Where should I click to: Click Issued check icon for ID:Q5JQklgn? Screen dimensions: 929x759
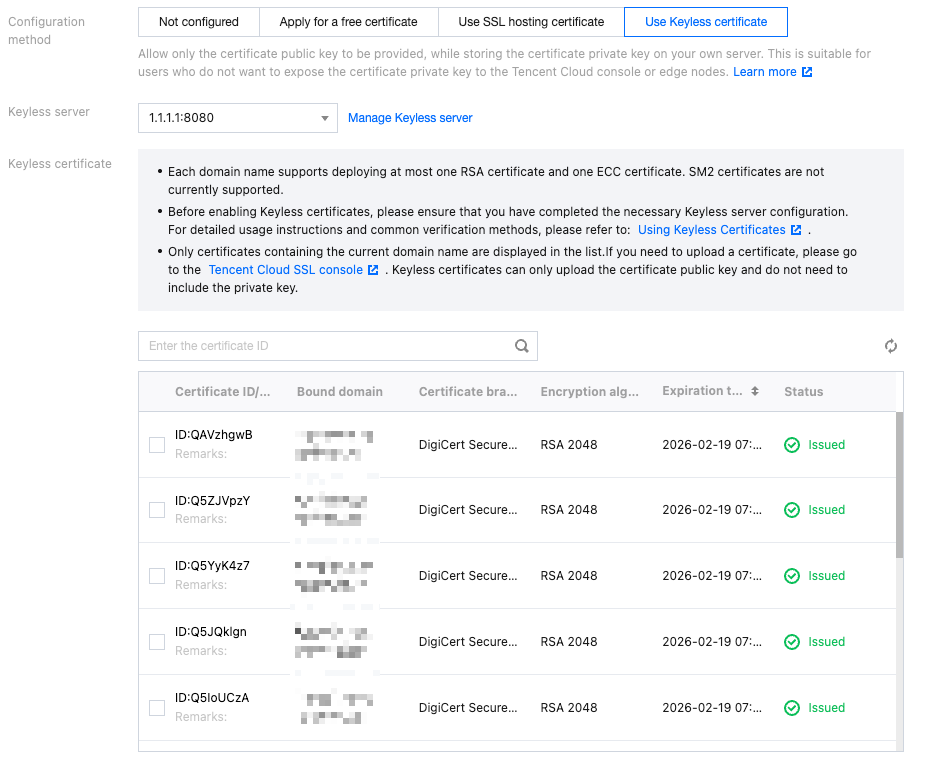[x=792, y=642]
